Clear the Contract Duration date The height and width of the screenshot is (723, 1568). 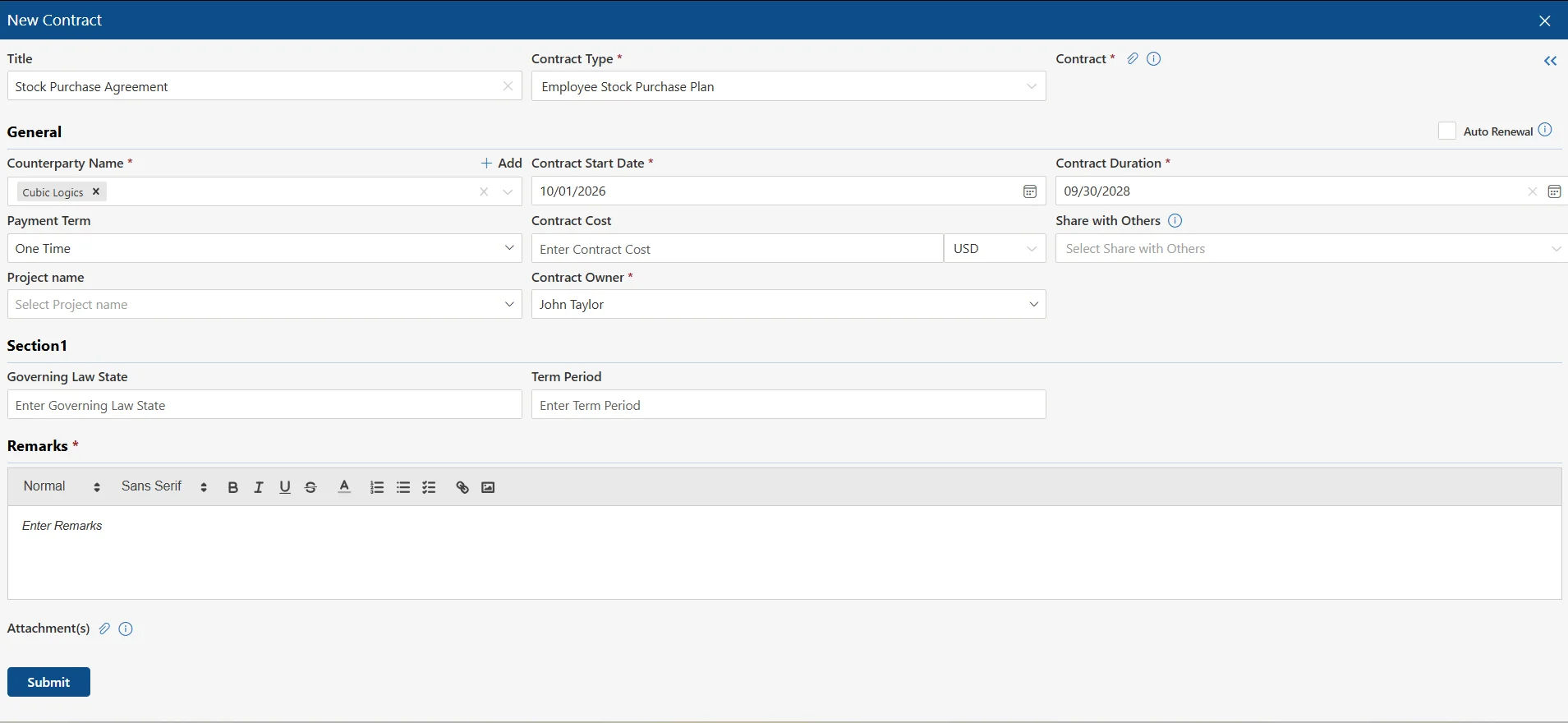click(x=1532, y=191)
